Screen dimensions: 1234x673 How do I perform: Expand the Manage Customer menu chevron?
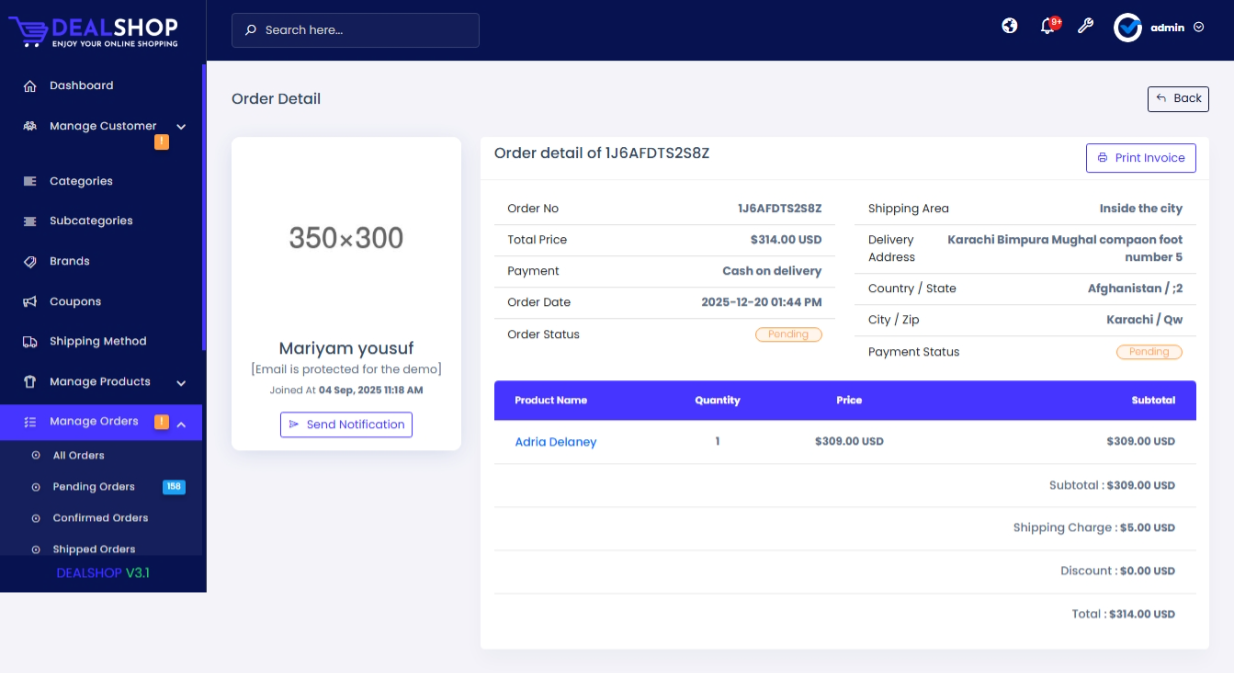(181, 127)
